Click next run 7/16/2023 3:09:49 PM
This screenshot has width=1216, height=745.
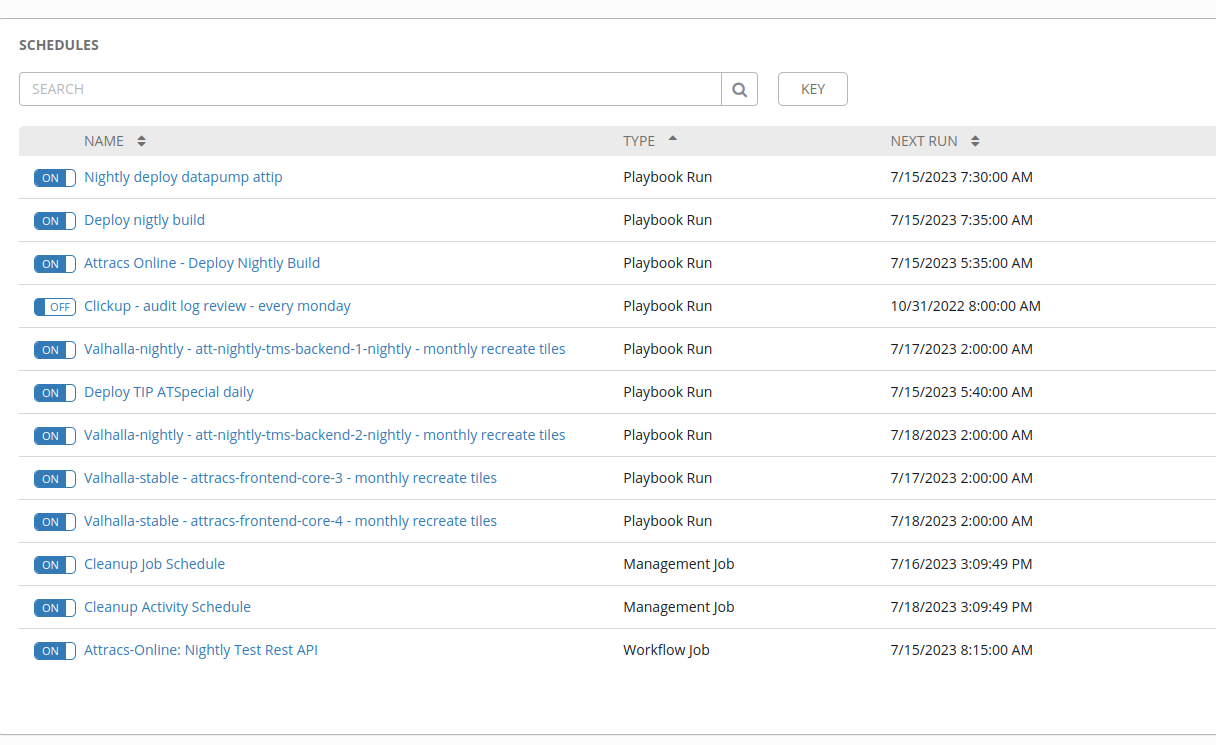pos(961,564)
